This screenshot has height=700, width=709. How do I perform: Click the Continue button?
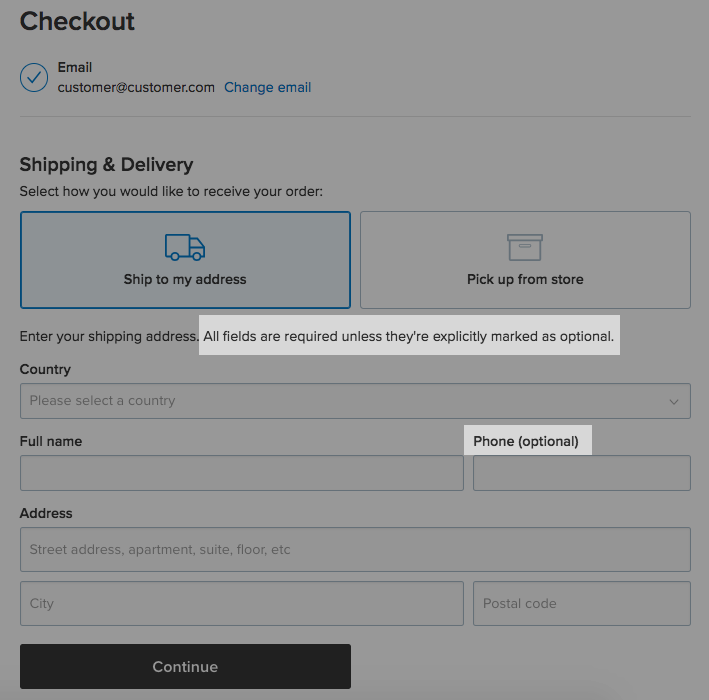coord(185,667)
